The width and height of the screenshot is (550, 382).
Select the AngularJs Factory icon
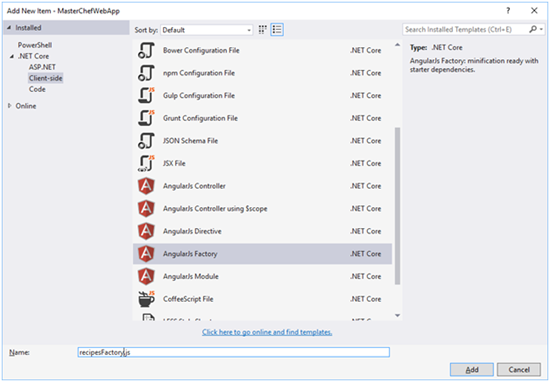pyautogui.click(x=146, y=254)
